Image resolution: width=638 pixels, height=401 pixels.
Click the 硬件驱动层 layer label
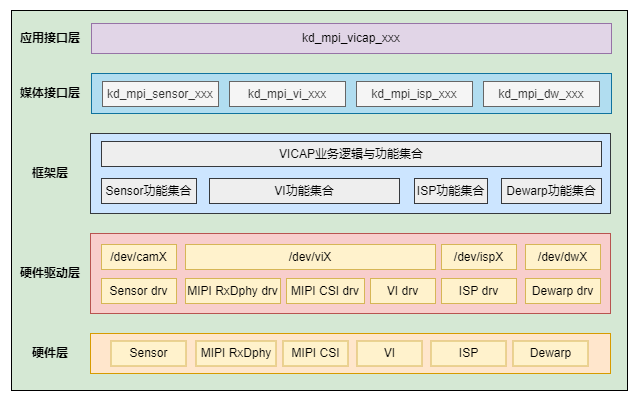[50, 272]
